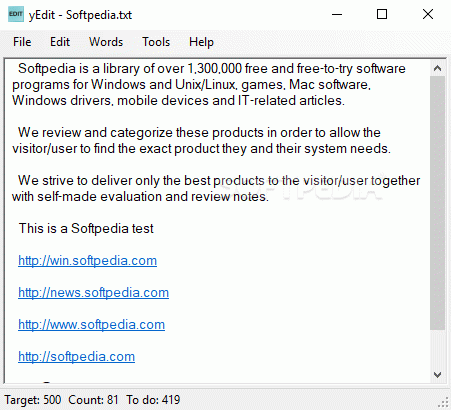The image size is (451, 410).
Task: Open the Help menu
Action: [201, 42]
